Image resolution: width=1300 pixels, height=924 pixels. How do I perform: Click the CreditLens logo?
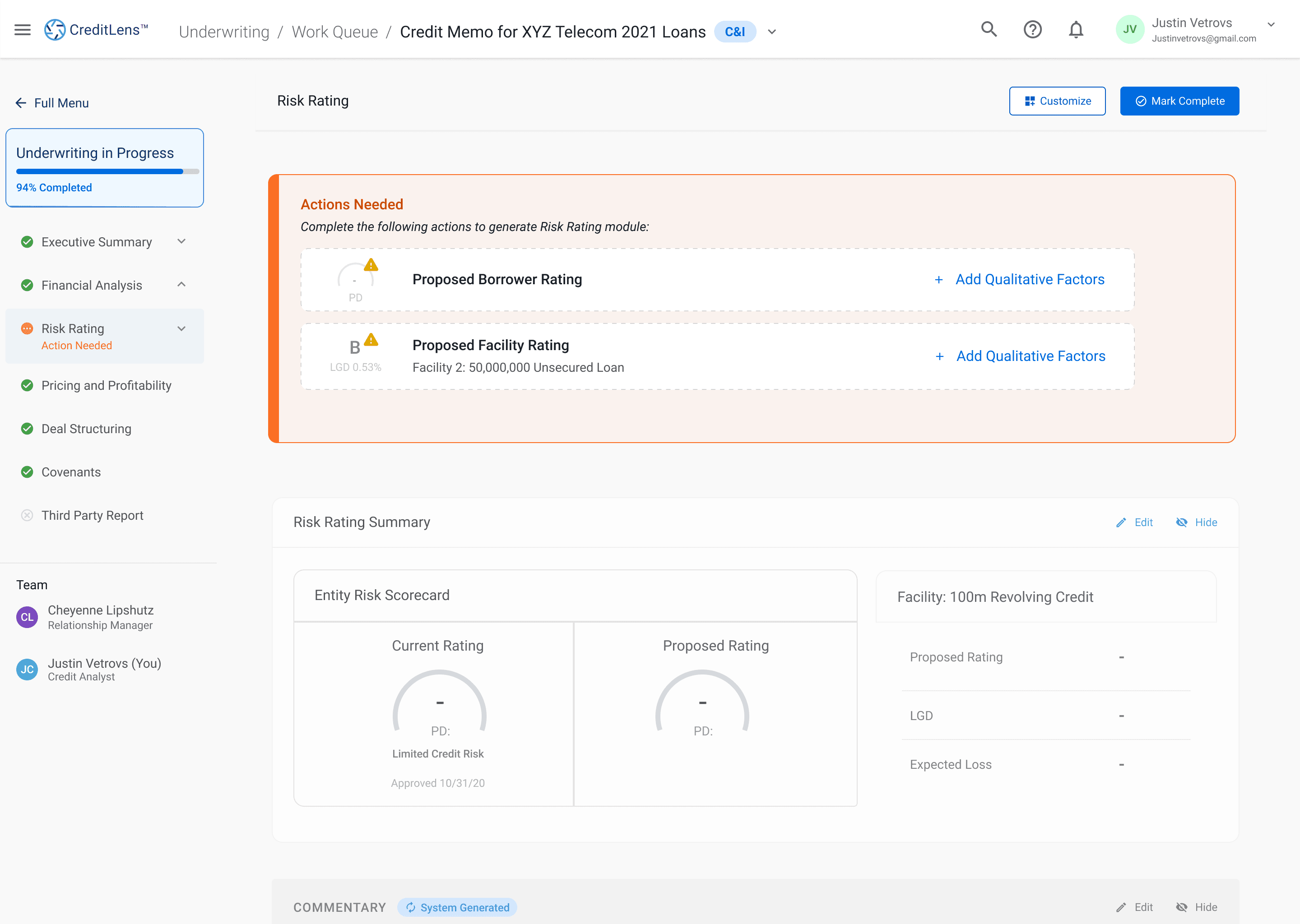coord(96,30)
